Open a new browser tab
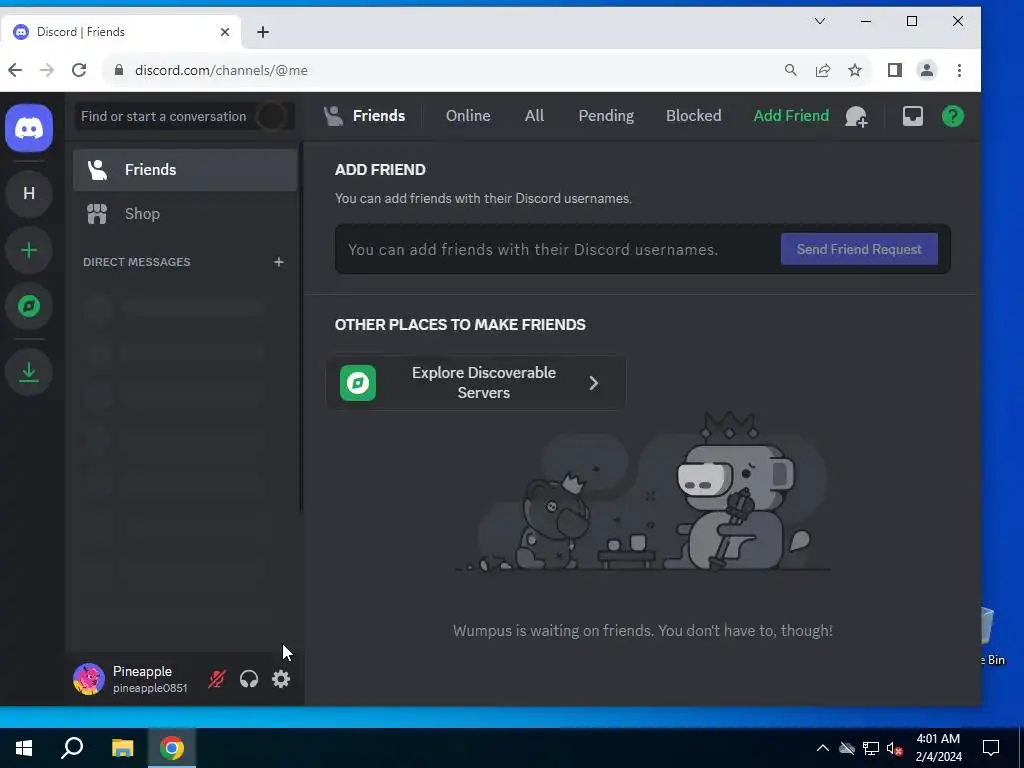 263,32
